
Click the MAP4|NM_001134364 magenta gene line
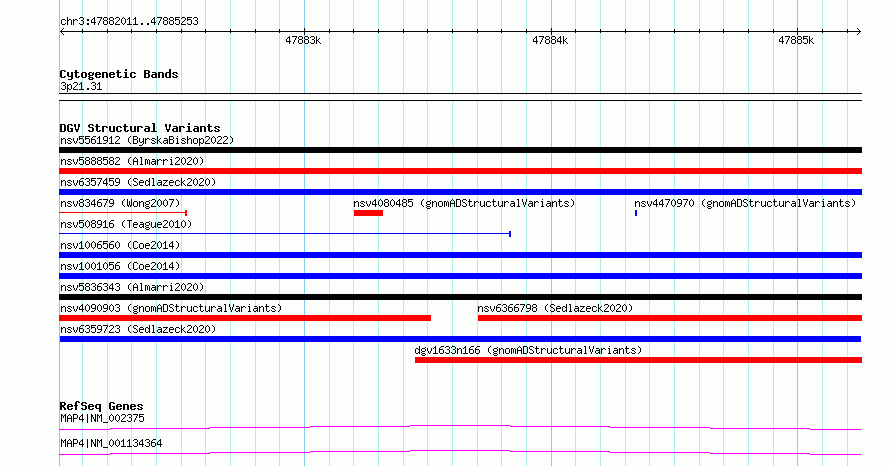tap(460, 452)
